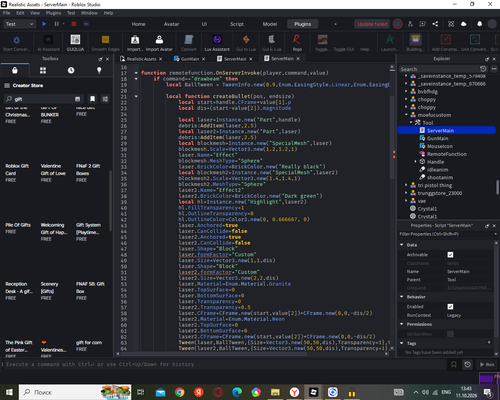
Task: Click the Windows taskbar search box
Action: 75,392
